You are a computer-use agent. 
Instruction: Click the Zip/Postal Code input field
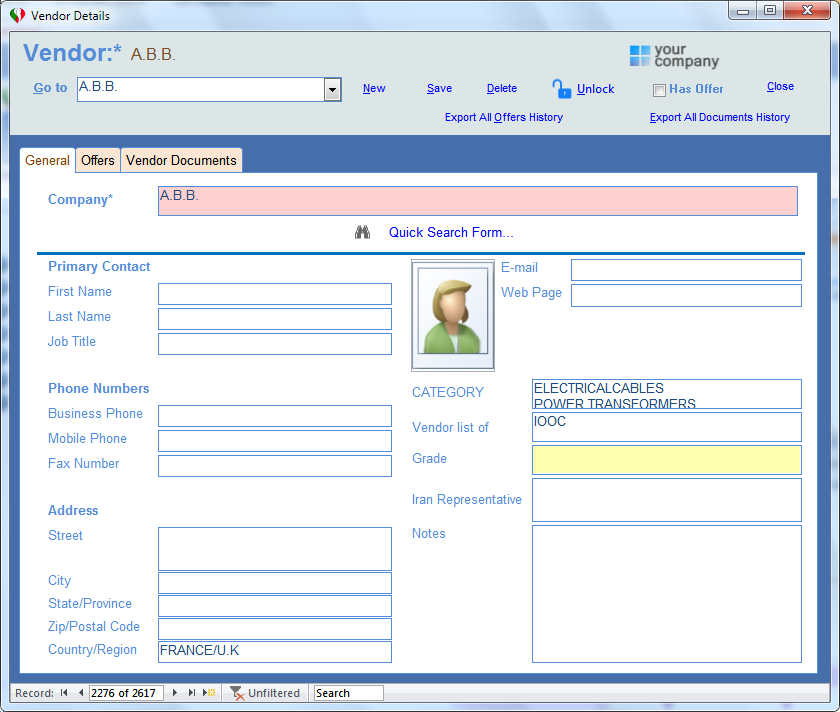[x=275, y=629]
